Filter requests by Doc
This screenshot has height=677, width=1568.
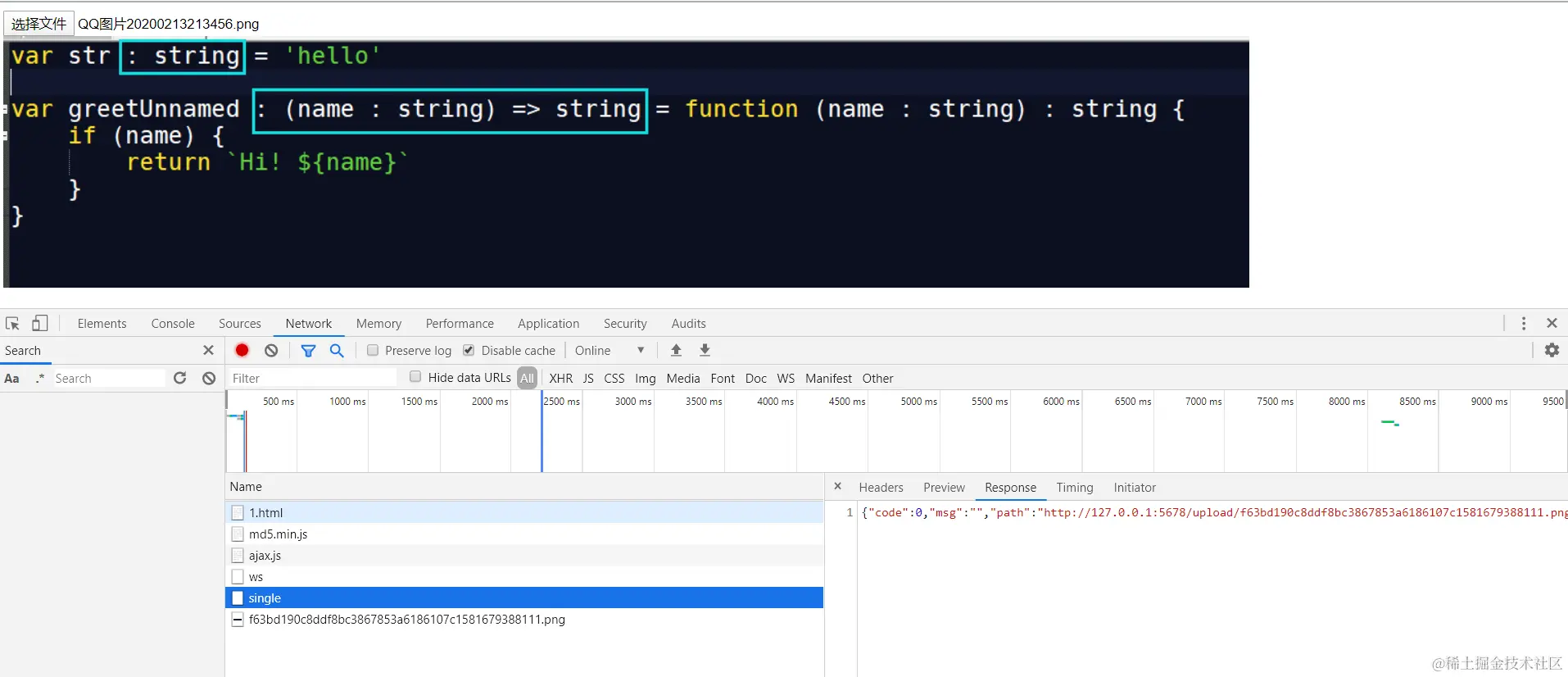click(756, 378)
